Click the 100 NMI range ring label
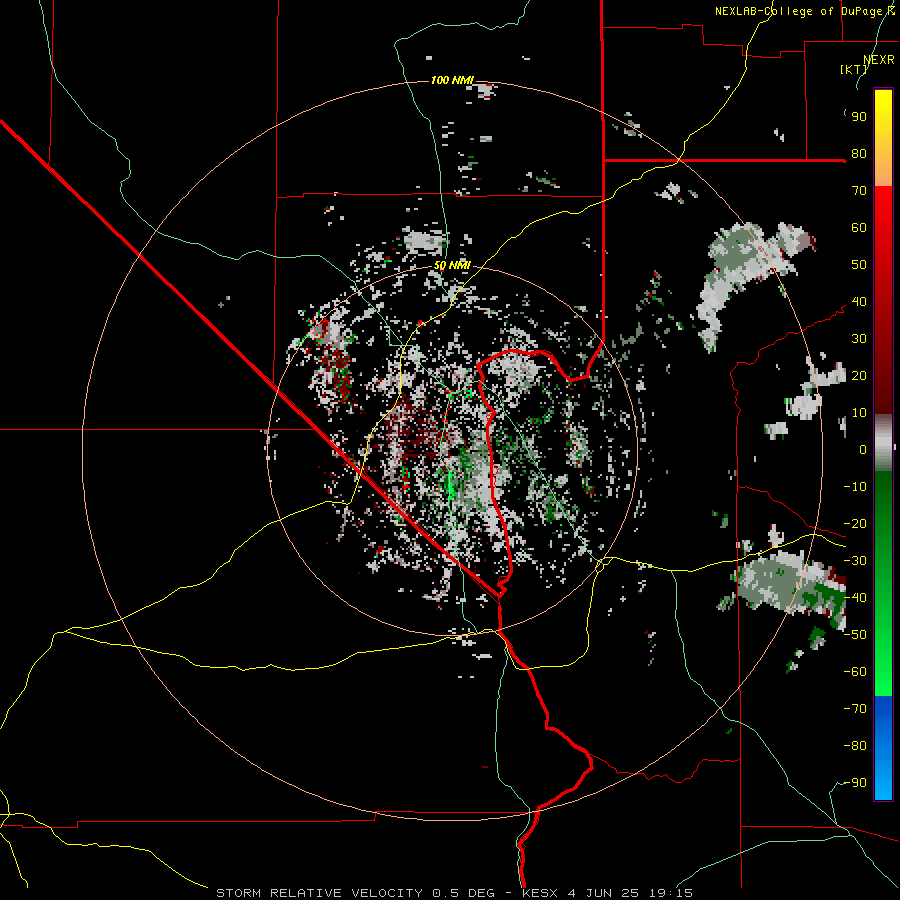Viewport: 900px width, 900px height. click(452, 80)
